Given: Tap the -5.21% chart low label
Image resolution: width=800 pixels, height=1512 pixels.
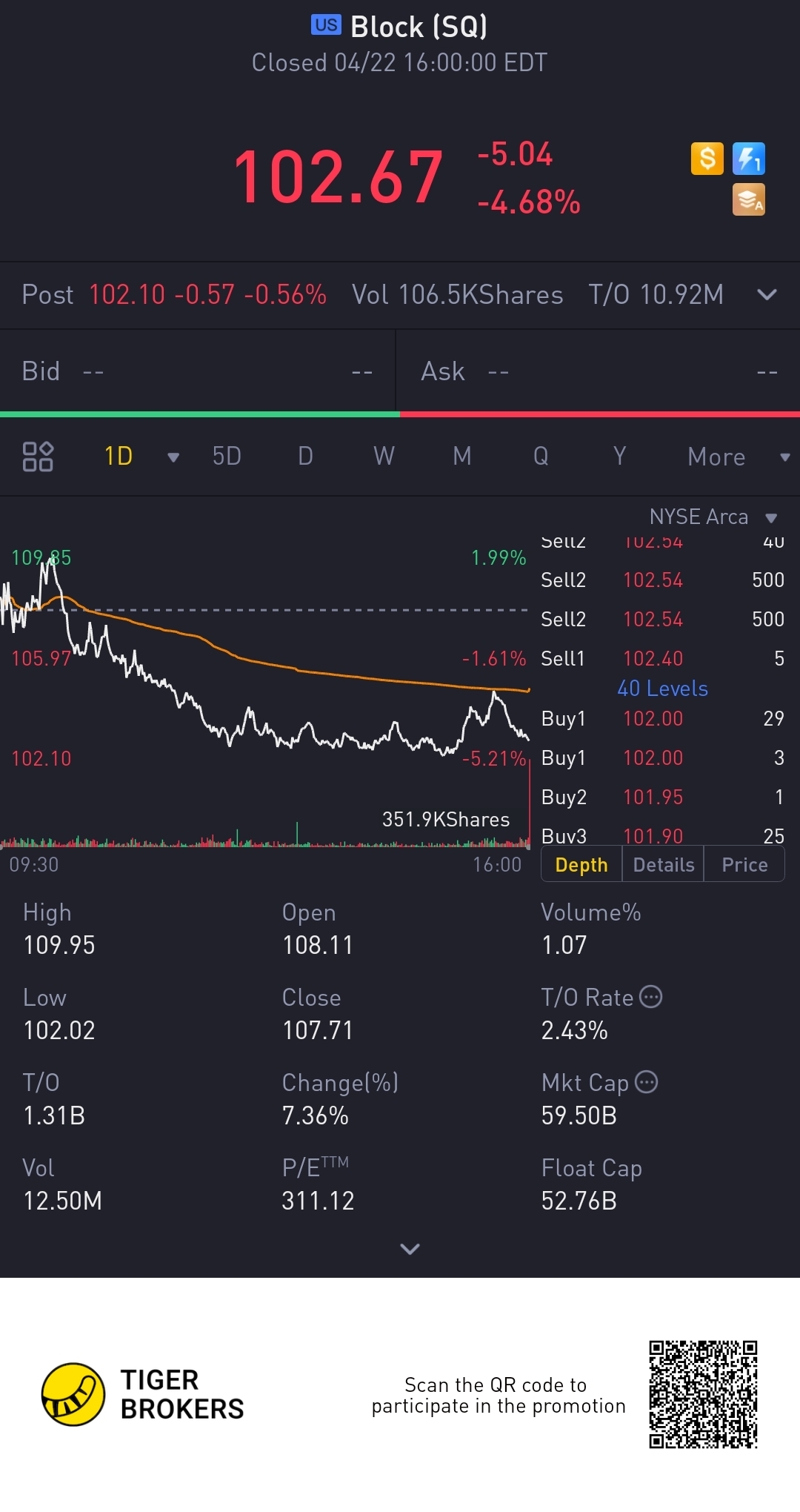Looking at the screenshot, I should point(493,758).
